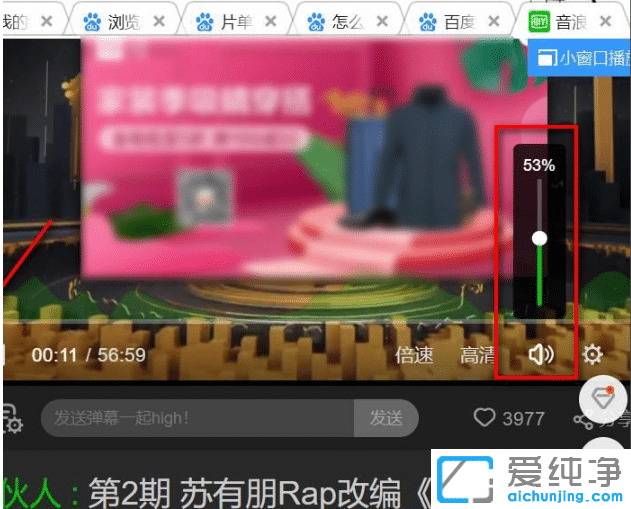Viewport: 631px width, 509px height.
Task: Open player settings gear icon
Action: (x=592, y=355)
